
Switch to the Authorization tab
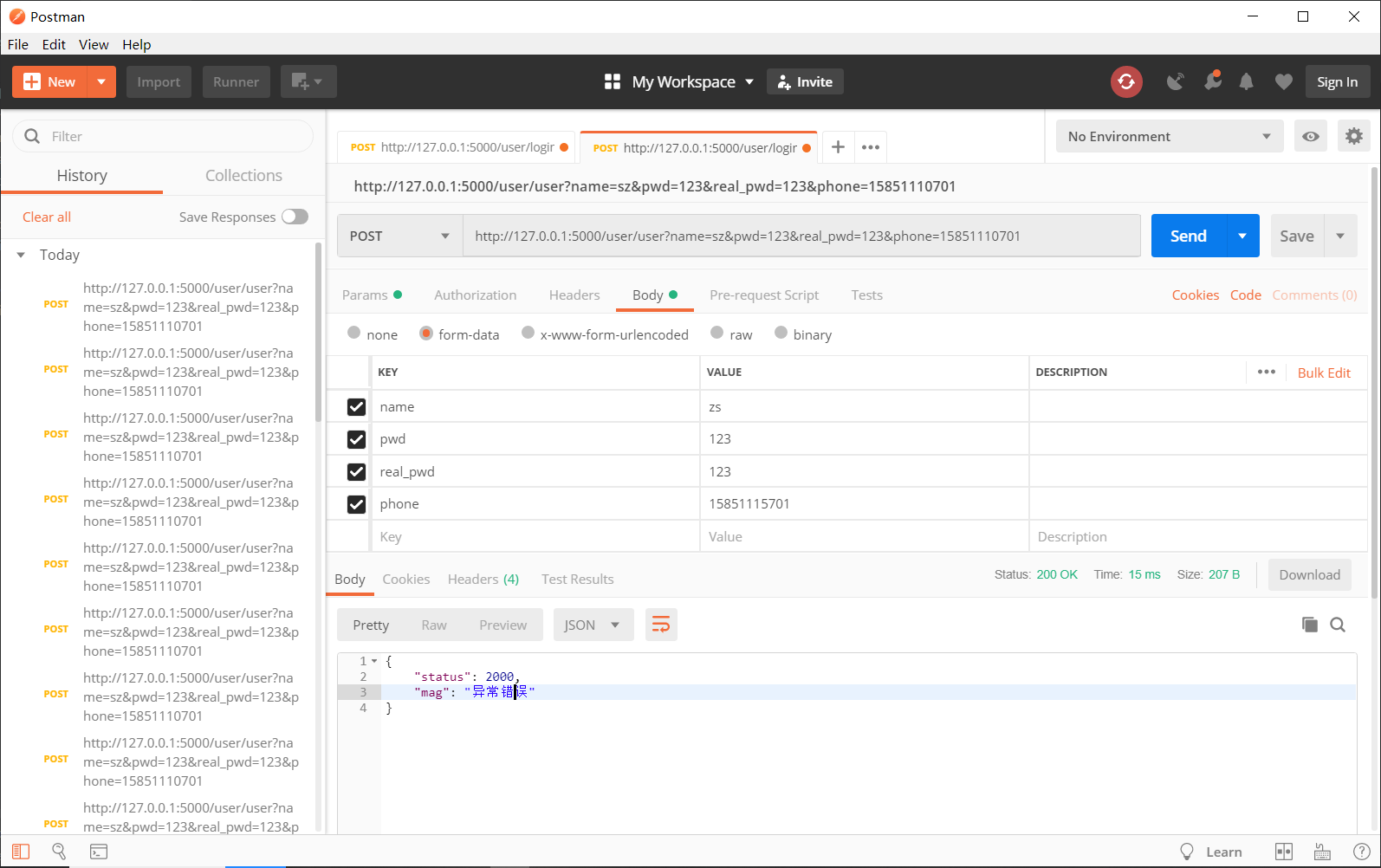pos(475,295)
